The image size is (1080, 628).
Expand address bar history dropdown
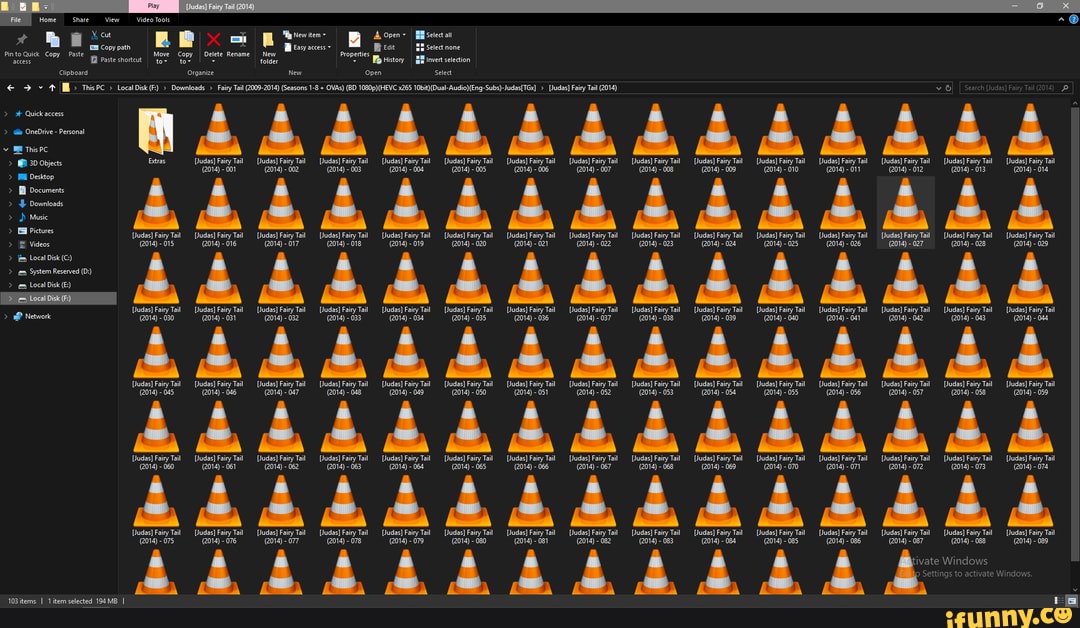(x=938, y=88)
